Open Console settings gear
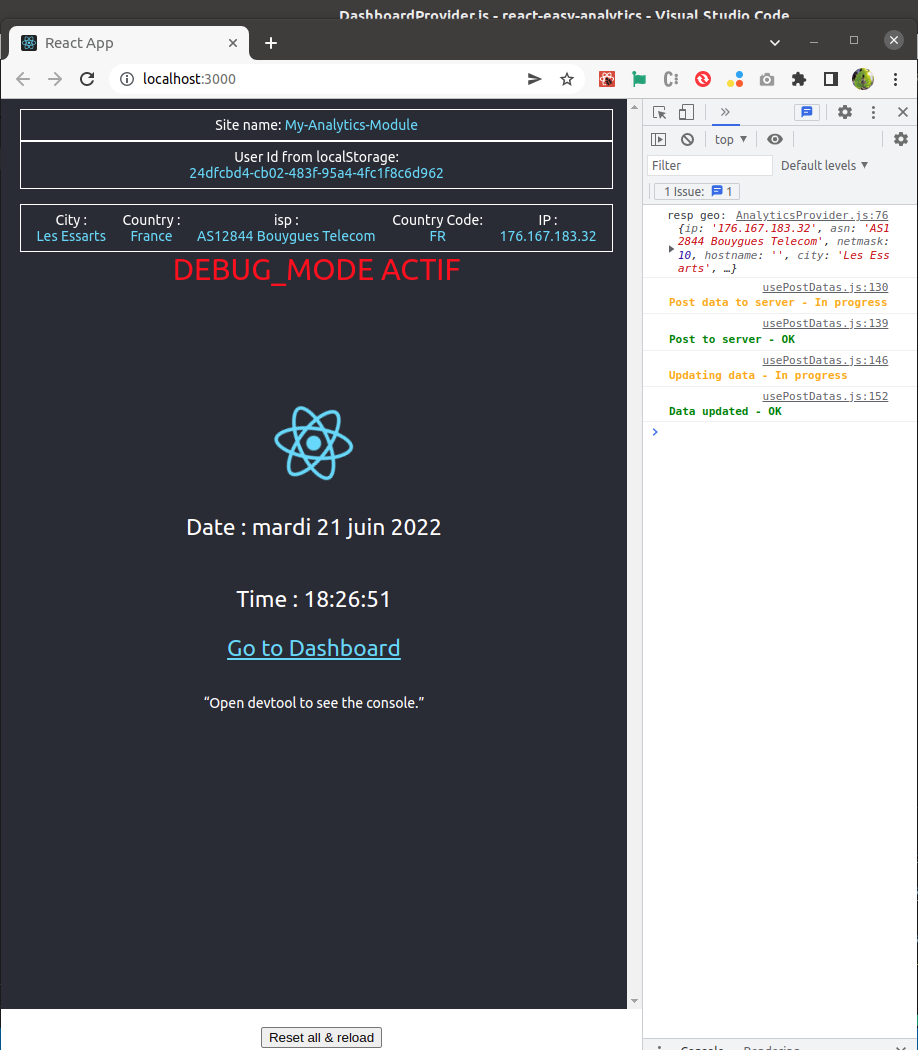This screenshot has width=918, height=1050. (x=901, y=139)
